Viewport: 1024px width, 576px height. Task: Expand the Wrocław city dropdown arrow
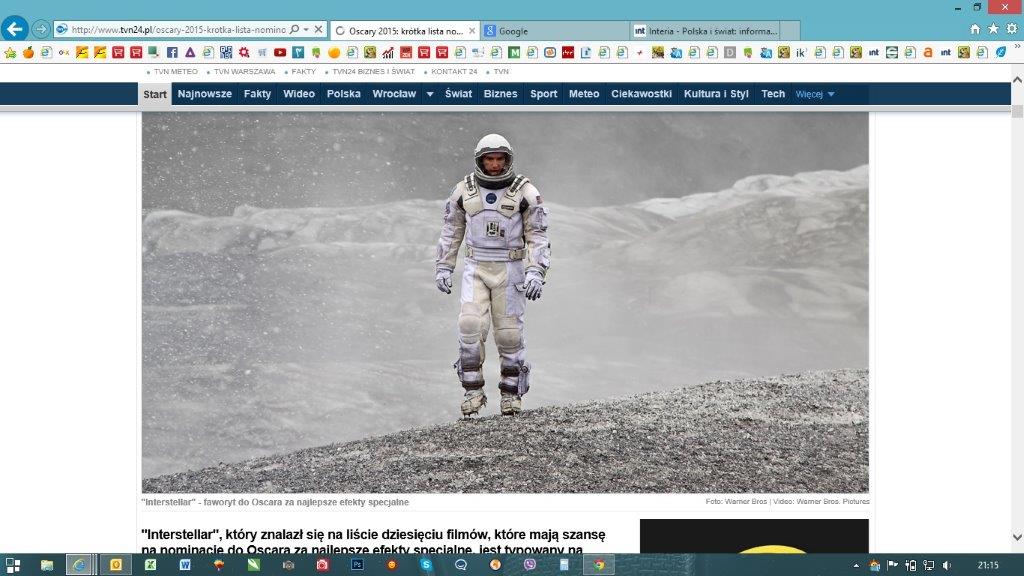430,94
